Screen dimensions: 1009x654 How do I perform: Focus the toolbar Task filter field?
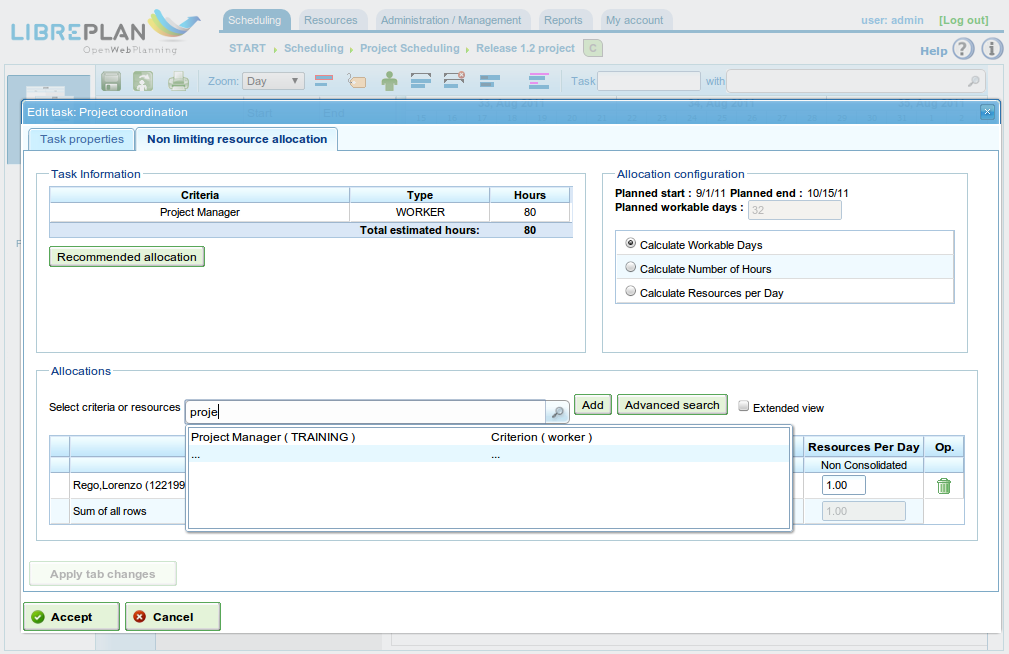(649, 81)
